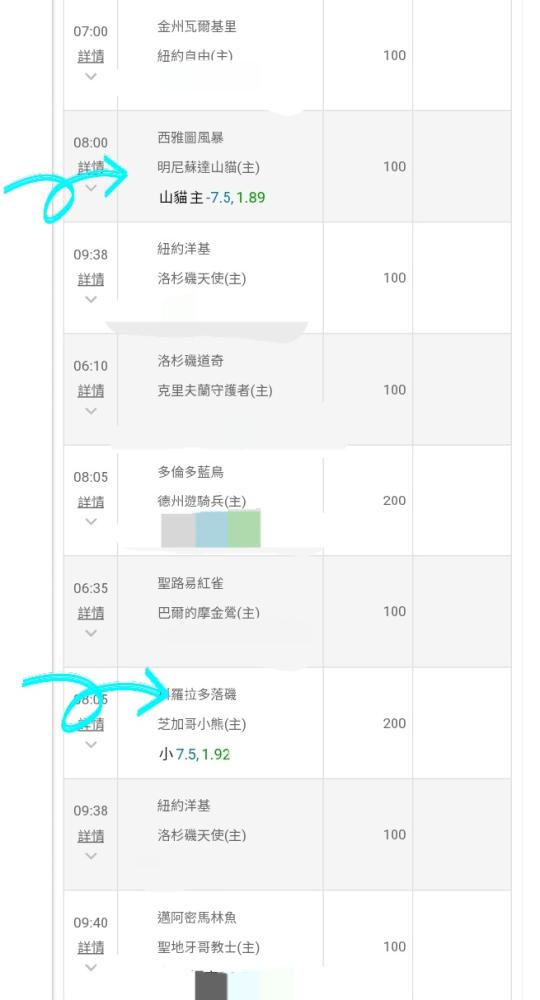
Task: Expand chevron under the 06:10 詳情
Action: (x=91, y=411)
